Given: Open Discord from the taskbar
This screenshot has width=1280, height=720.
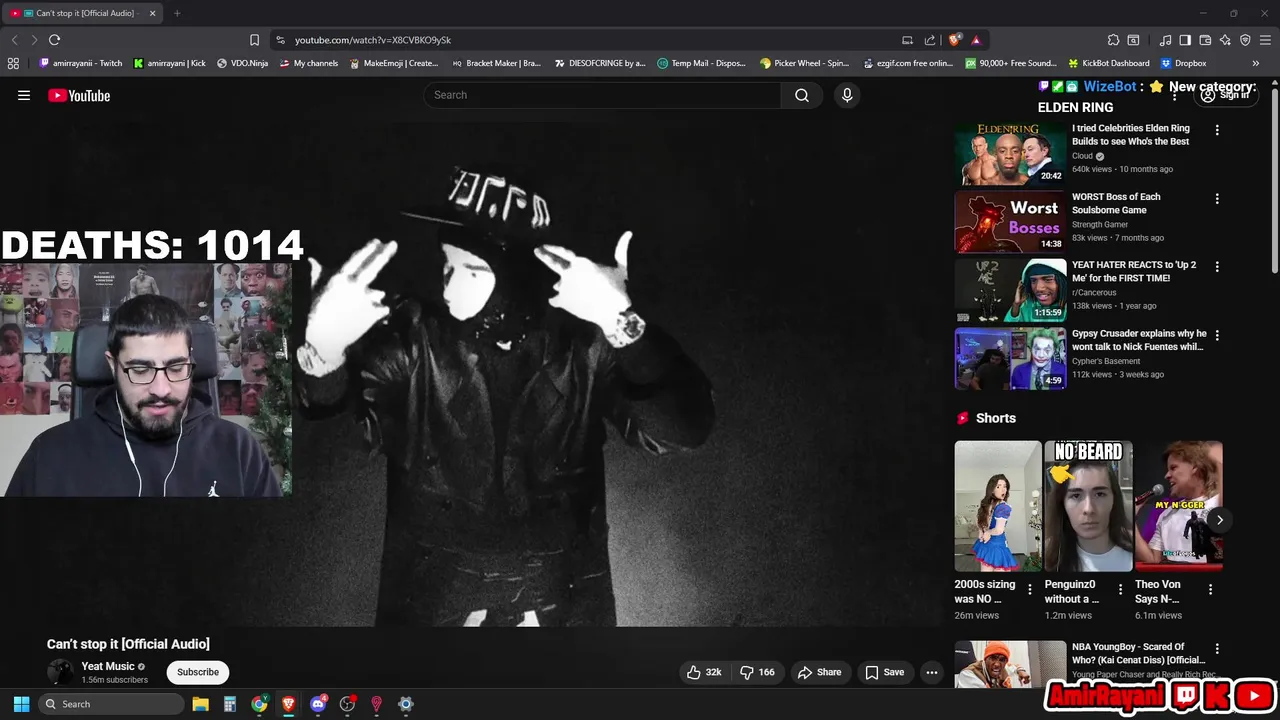Looking at the screenshot, I should (x=318, y=704).
